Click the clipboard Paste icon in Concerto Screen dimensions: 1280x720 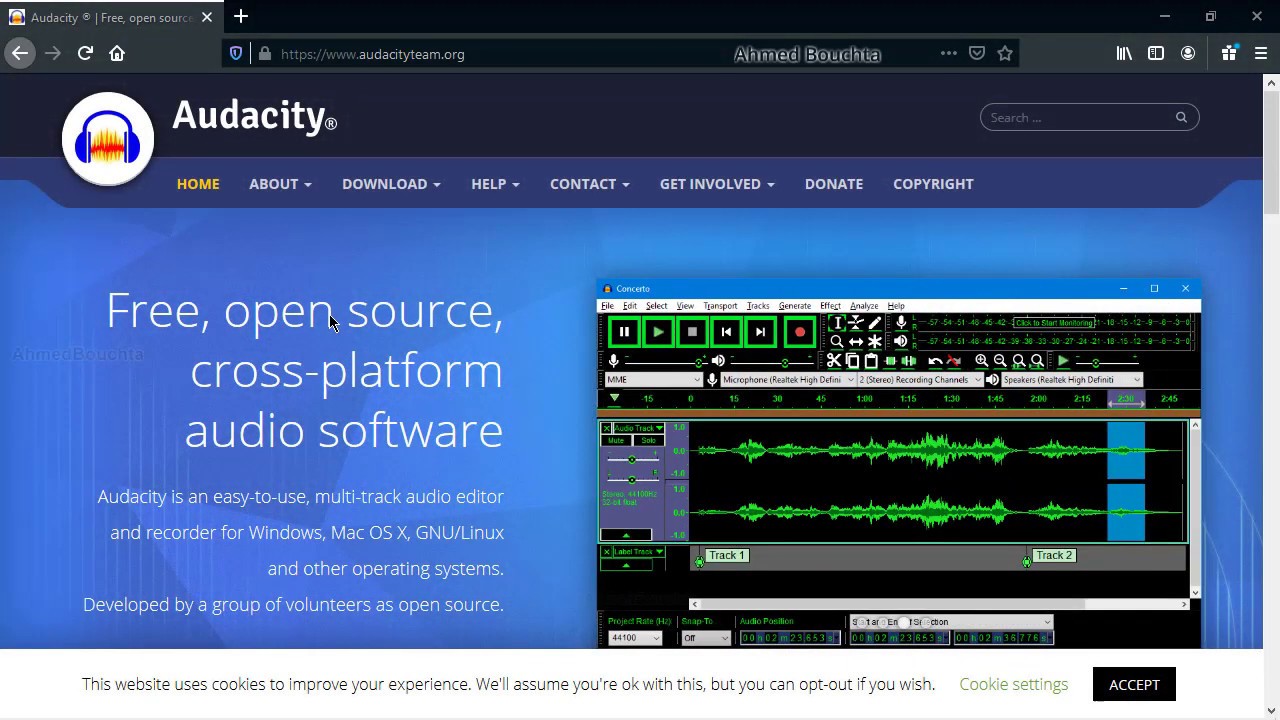click(871, 361)
